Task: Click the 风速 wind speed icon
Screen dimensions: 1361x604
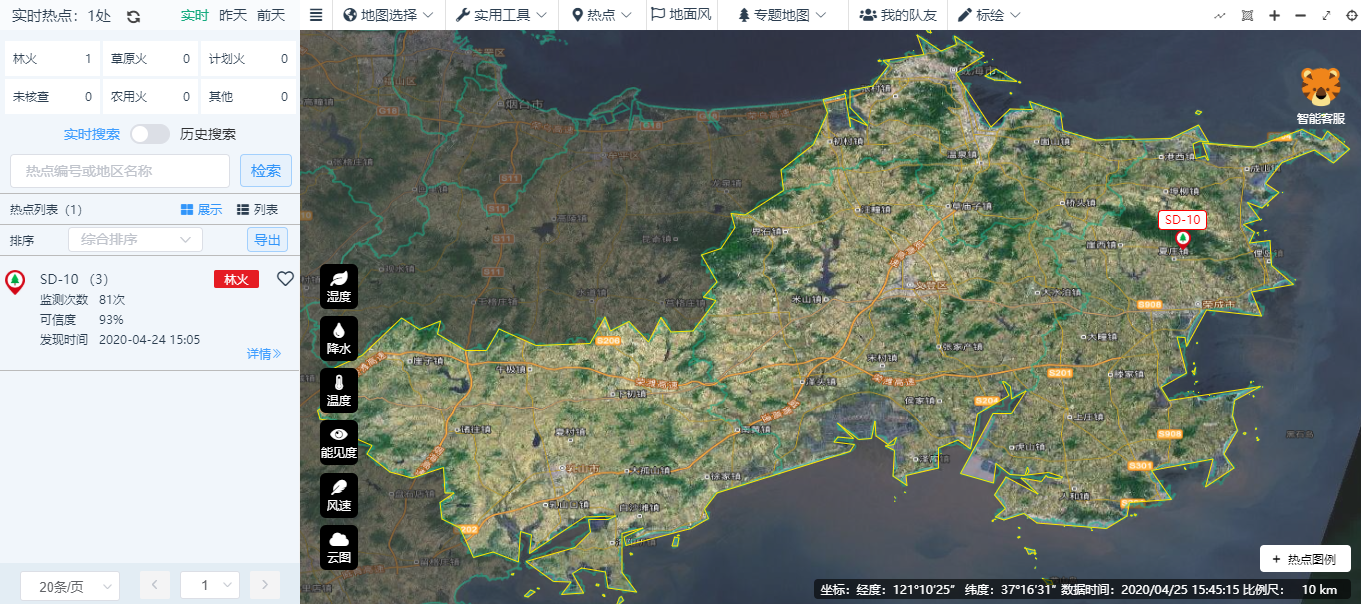Action: pos(339,495)
